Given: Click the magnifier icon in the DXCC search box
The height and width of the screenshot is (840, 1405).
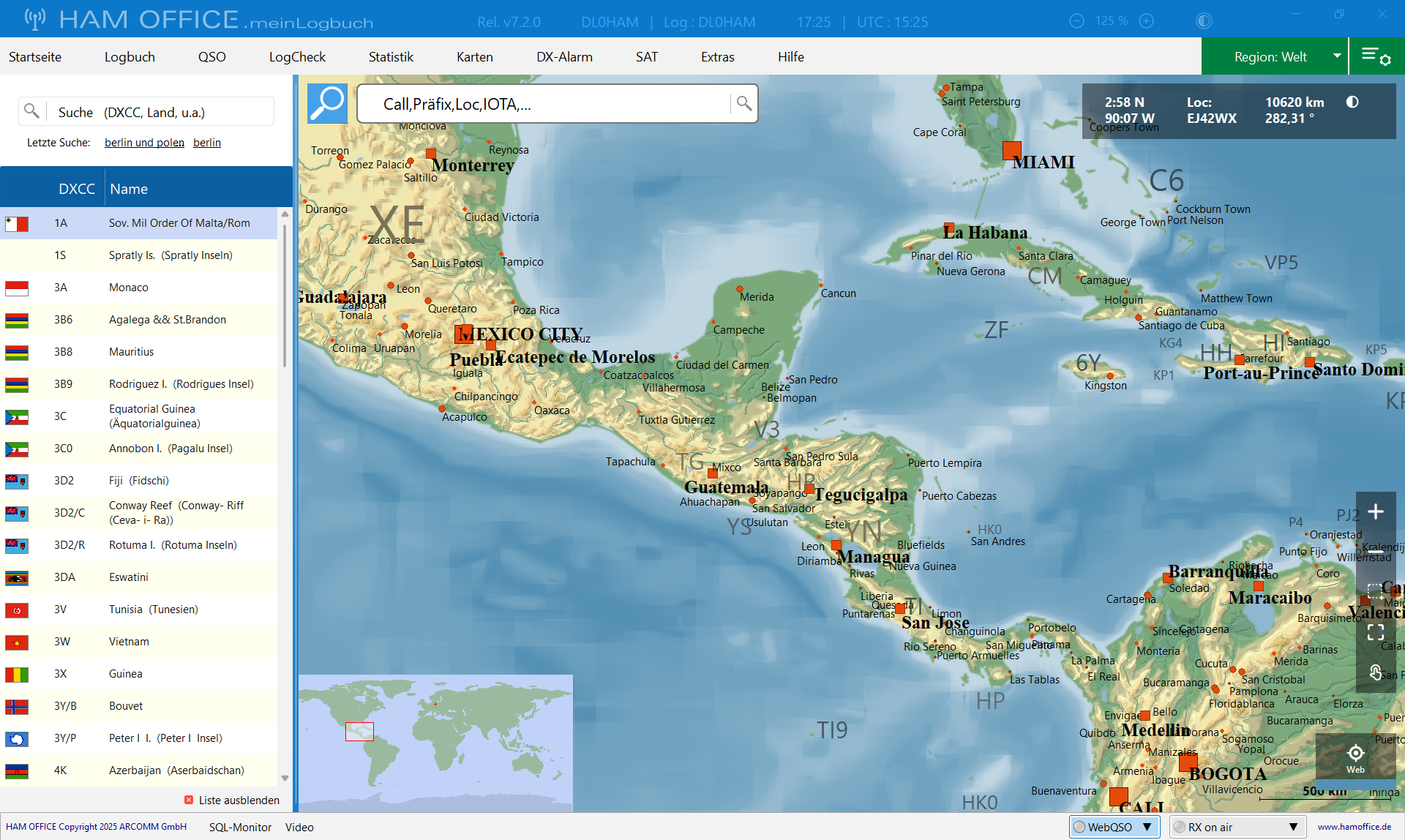Looking at the screenshot, I should click(31, 111).
